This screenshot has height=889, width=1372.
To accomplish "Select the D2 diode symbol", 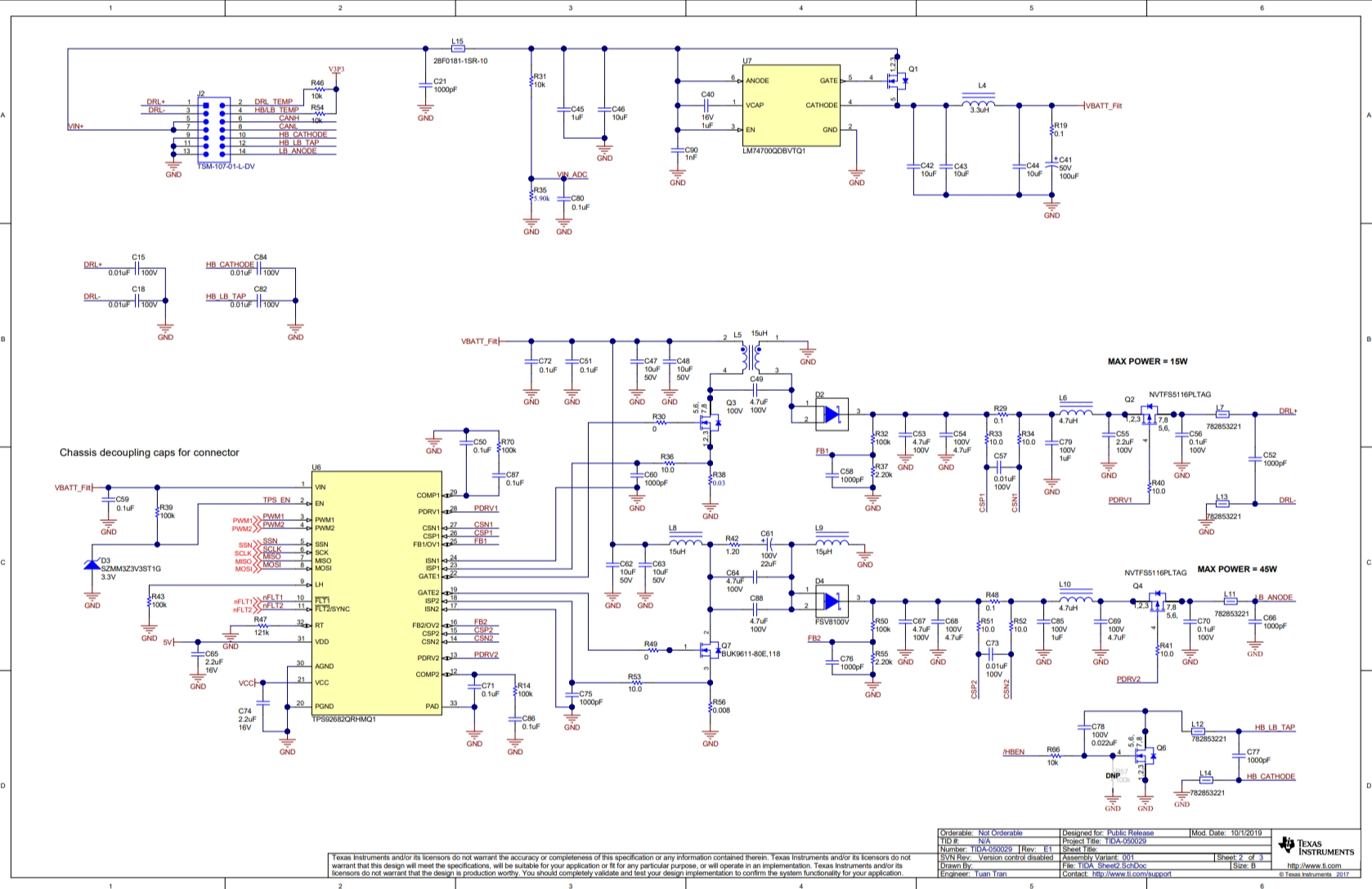I will [x=832, y=415].
